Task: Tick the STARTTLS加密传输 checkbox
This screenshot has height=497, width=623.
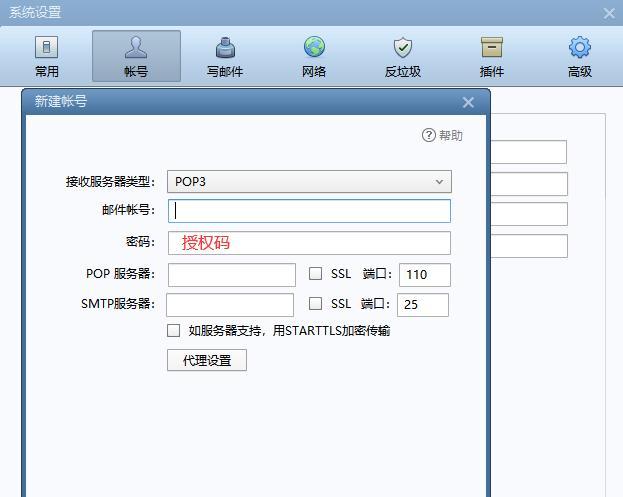Action: tap(173, 331)
